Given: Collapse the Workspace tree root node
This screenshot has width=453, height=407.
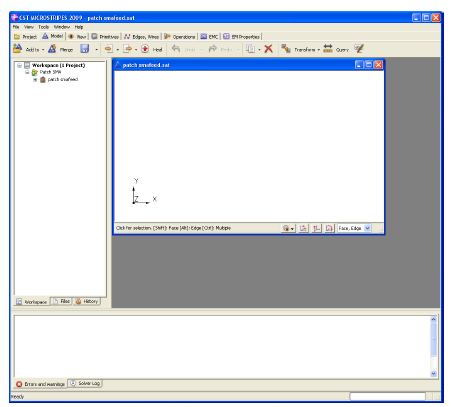Looking at the screenshot, I should coord(19,65).
